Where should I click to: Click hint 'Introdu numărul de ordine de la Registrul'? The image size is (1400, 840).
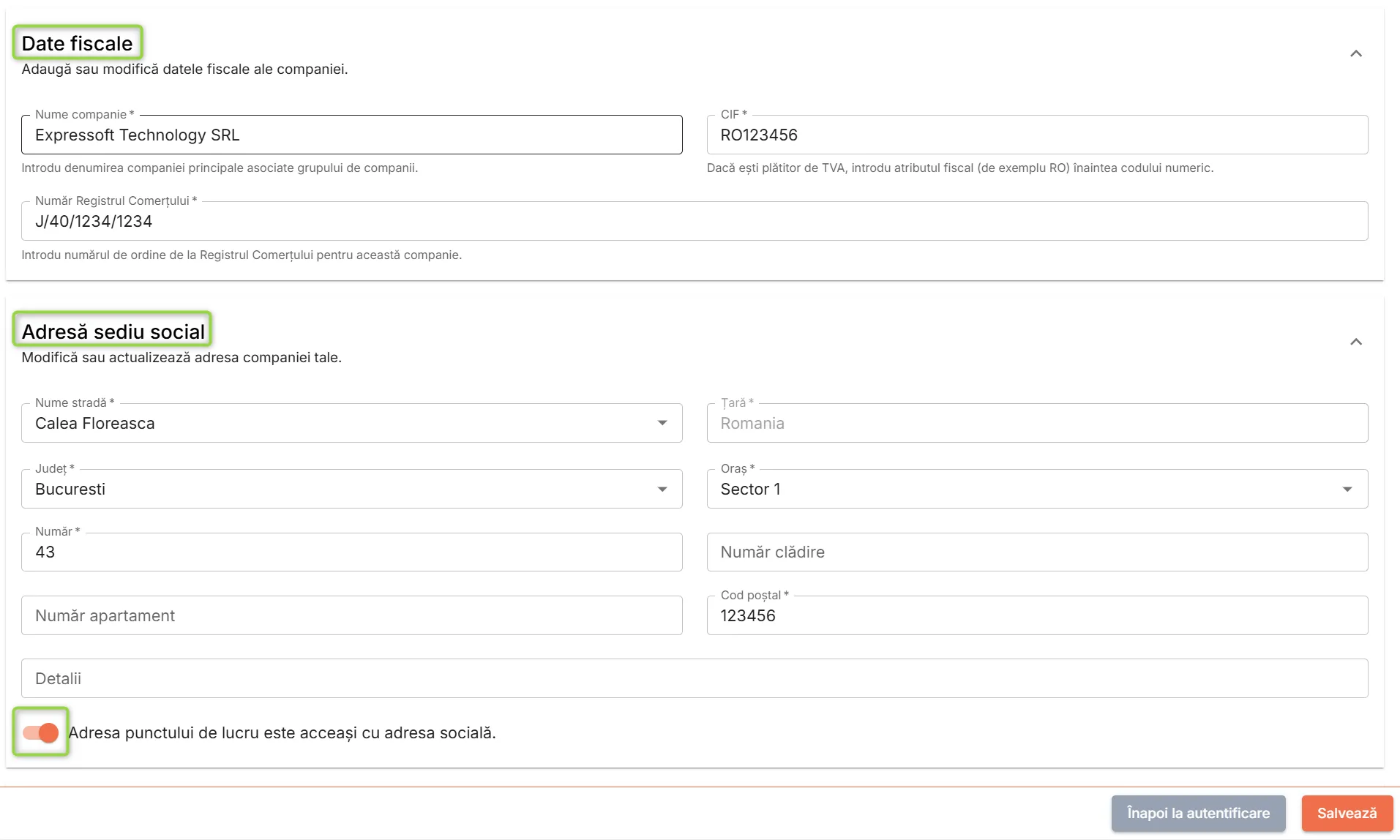(x=242, y=255)
